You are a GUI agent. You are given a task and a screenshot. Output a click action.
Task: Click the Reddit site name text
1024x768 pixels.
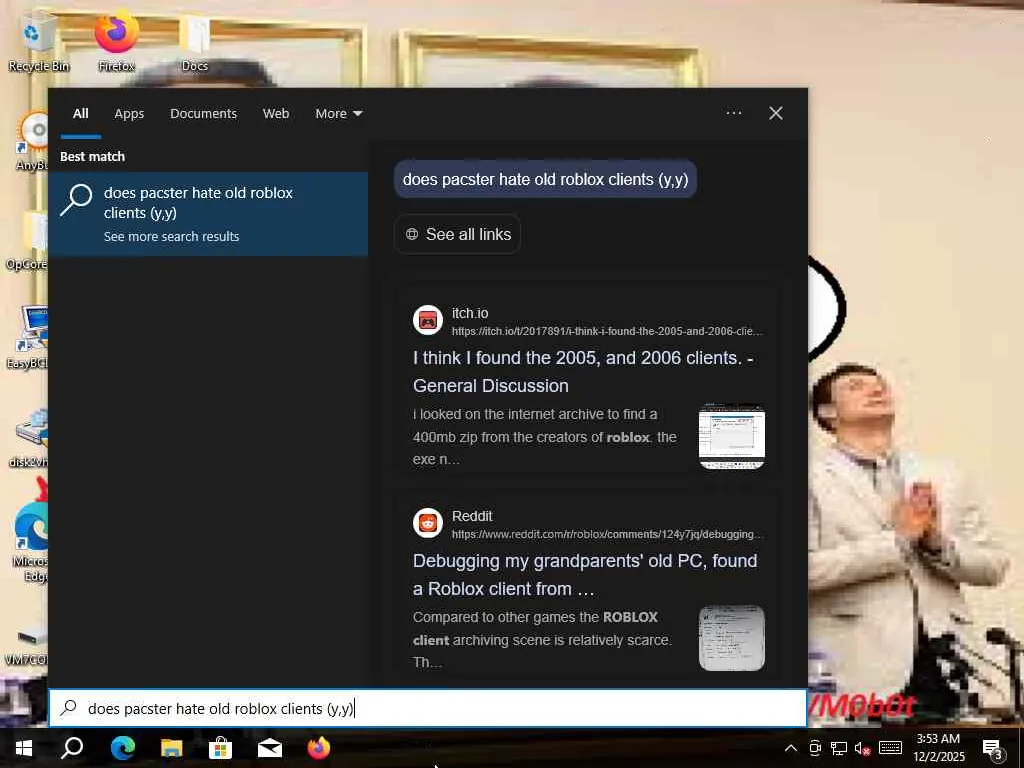(472, 516)
